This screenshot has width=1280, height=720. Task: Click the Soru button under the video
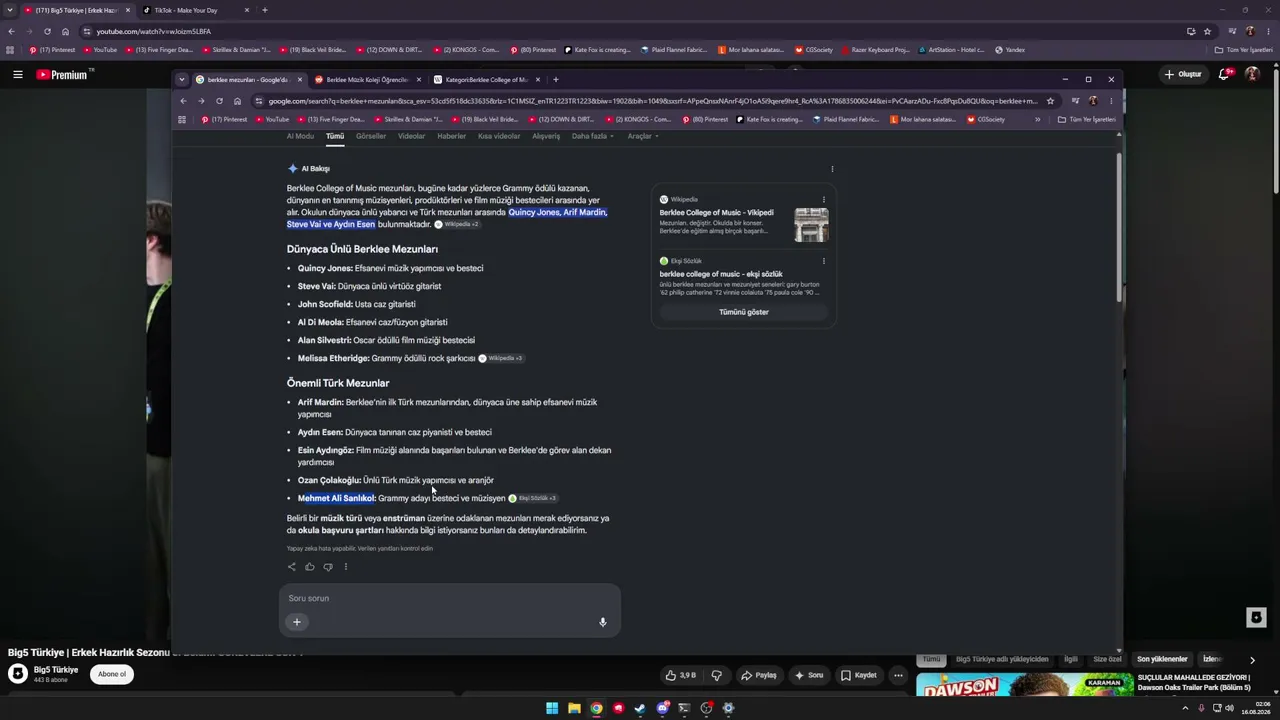coord(809,675)
